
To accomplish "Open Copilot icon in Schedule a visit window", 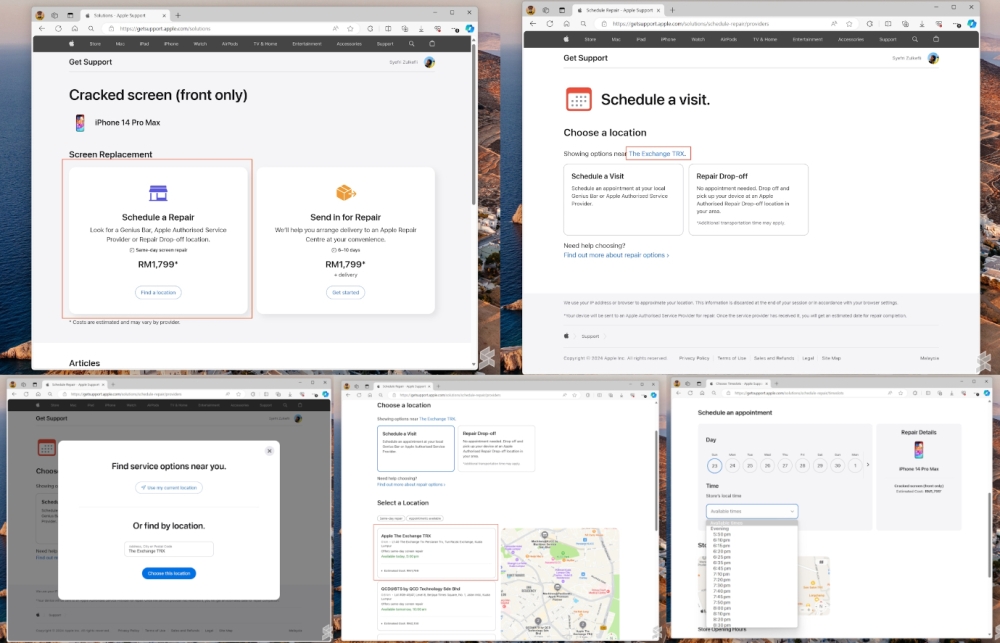I will (972, 24).
